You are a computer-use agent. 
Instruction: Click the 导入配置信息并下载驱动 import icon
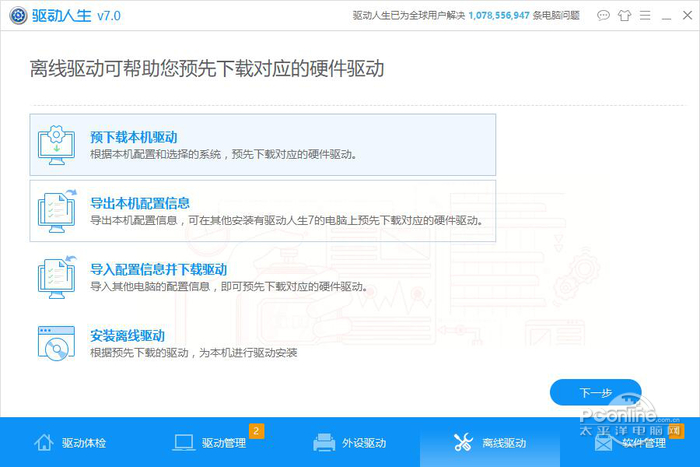pos(56,277)
